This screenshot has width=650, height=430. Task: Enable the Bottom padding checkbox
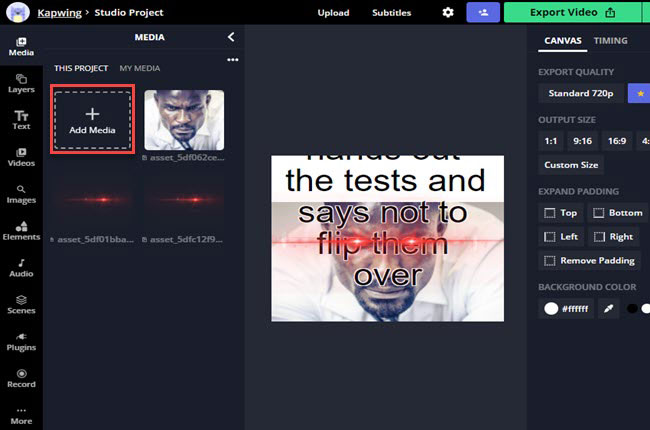(x=597, y=213)
